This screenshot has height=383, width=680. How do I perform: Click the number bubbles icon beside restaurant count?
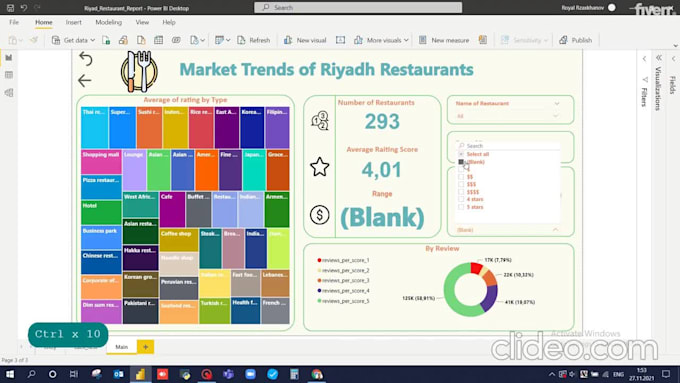320,121
